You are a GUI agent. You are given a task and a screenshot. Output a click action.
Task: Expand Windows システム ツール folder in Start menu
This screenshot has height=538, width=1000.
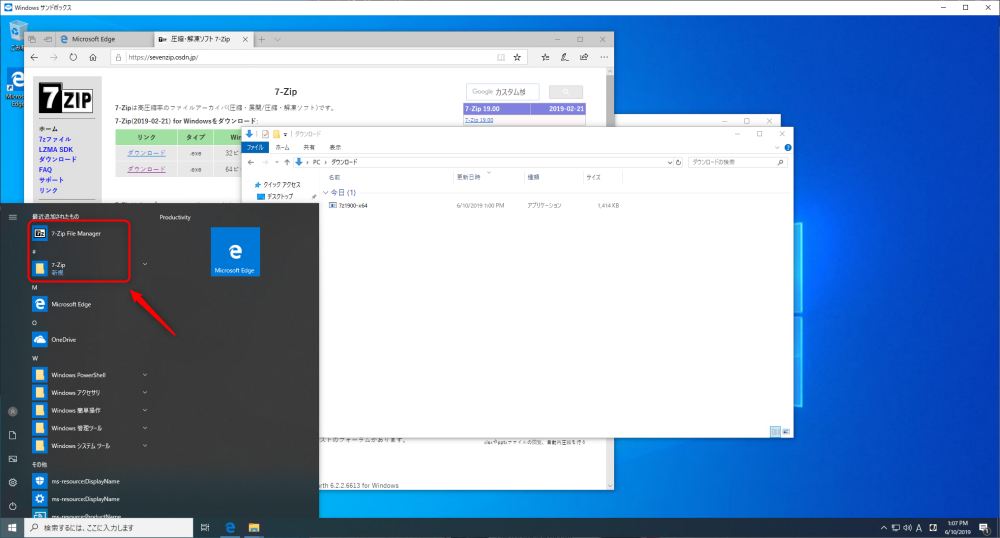[145, 446]
